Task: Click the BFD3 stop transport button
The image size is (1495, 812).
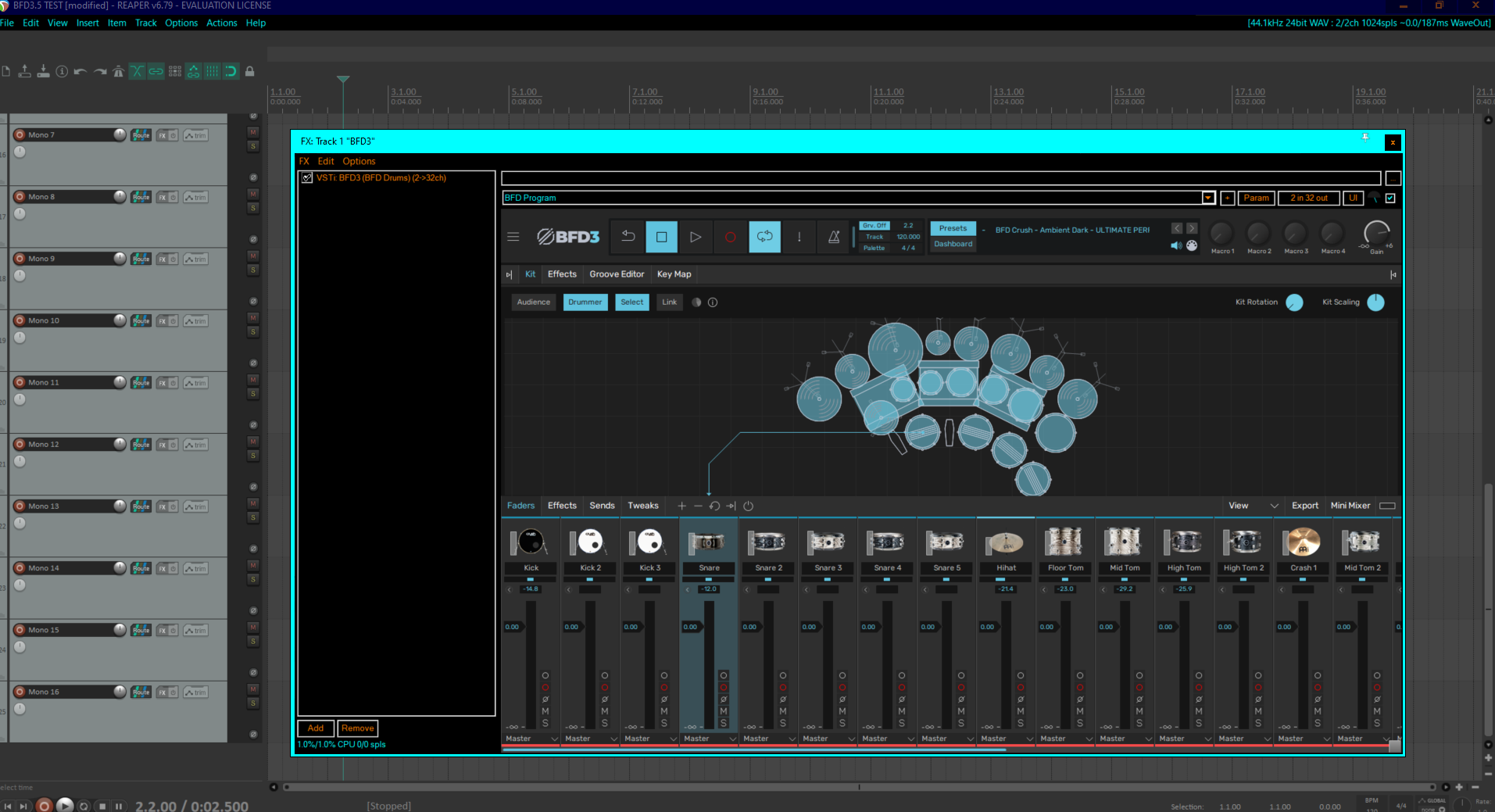Action: 661,237
